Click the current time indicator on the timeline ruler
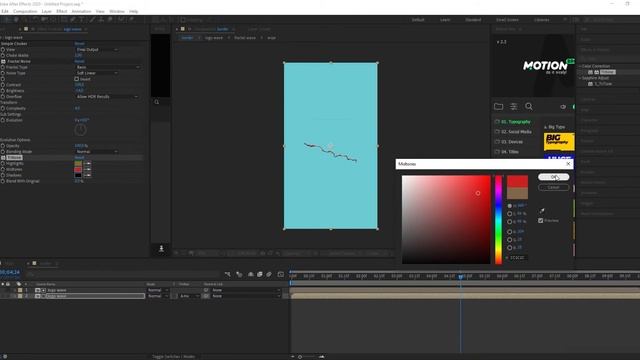 (460, 277)
